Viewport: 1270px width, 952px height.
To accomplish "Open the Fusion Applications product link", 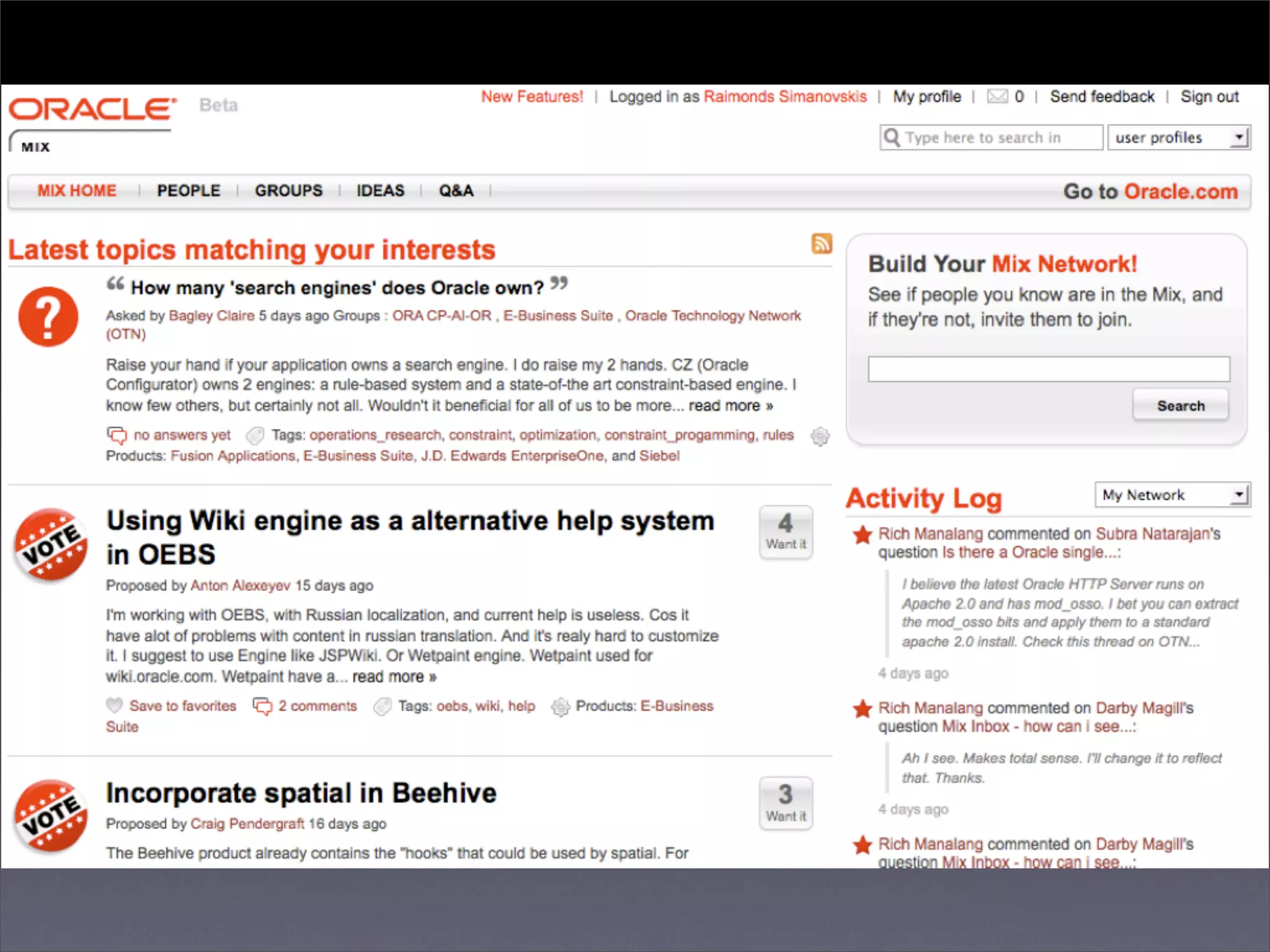I will pyautogui.click(x=233, y=456).
